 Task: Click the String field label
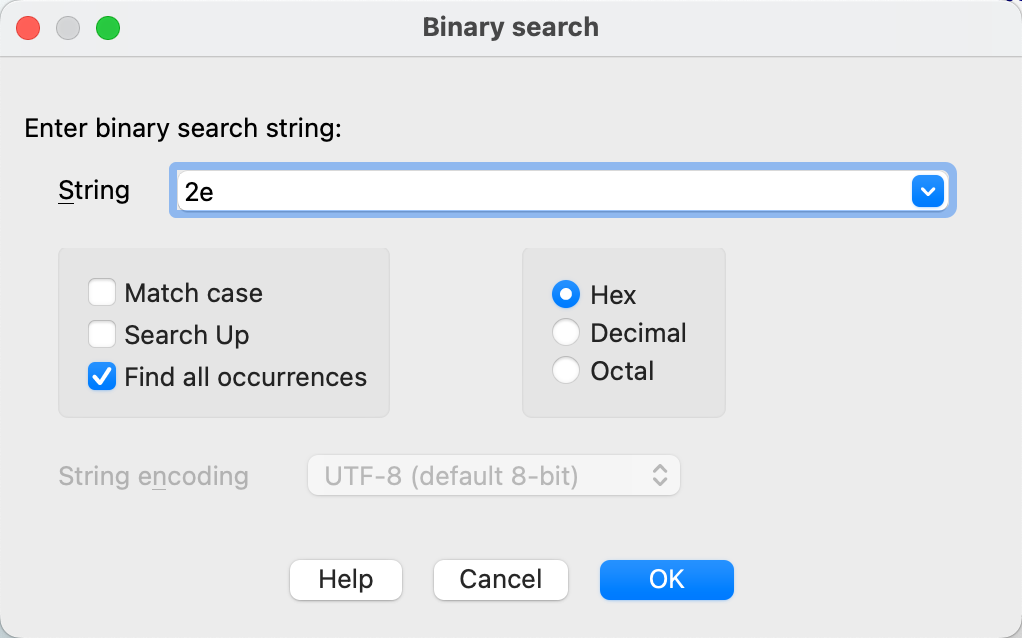(94, 190)
